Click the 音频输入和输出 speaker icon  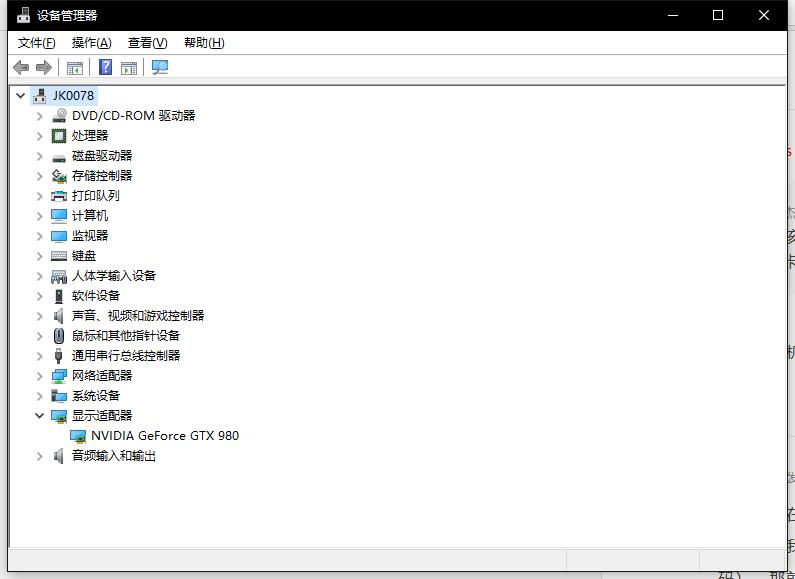59,456
